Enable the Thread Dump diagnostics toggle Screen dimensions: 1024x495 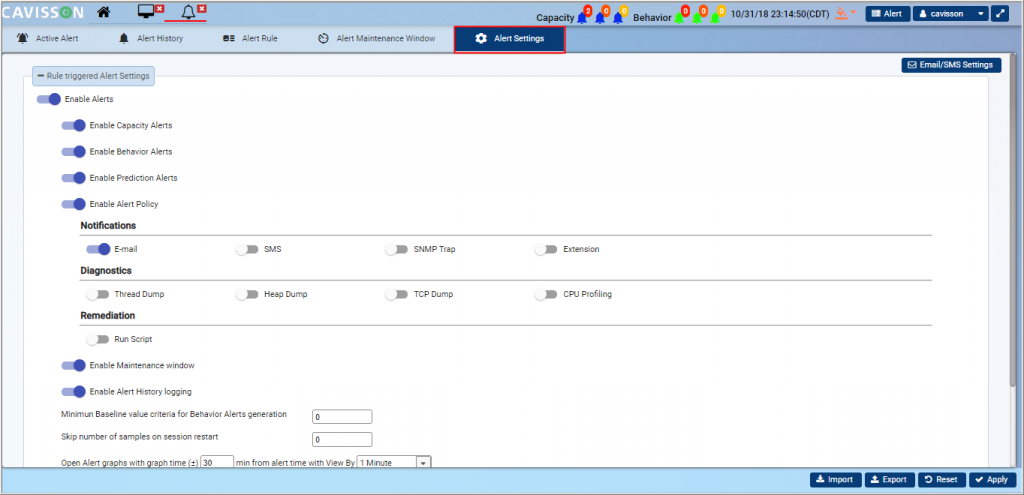[98, 295]
